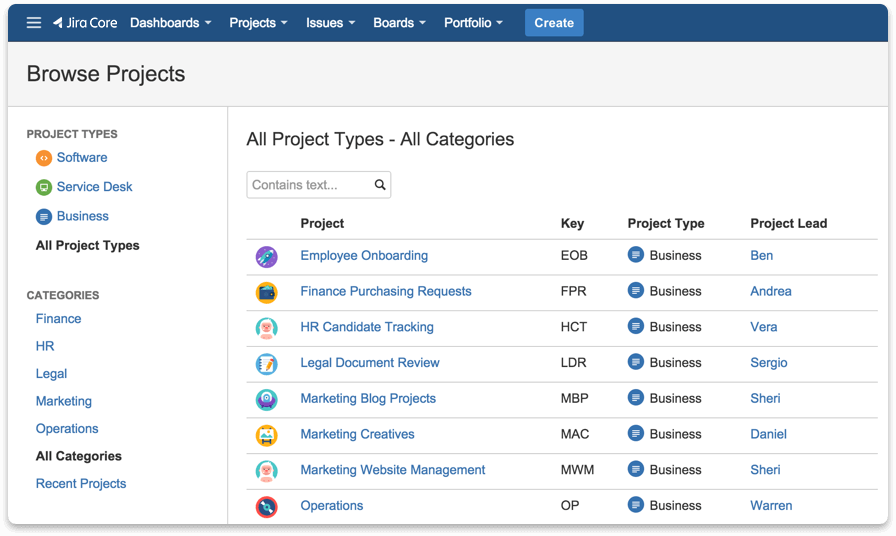Click the Marketing Blog Projects avatar icon
This screenshot has width=896, height=536.
266,399
